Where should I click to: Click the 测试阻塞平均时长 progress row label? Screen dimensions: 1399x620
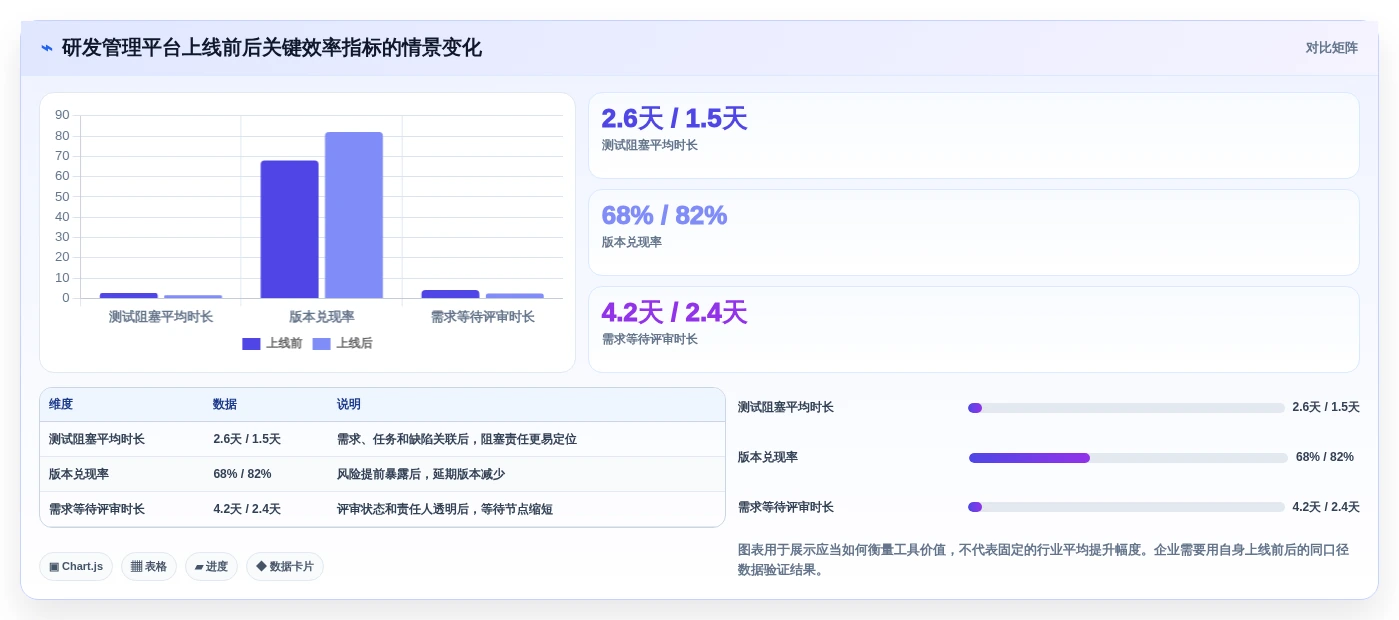[786, 407]
